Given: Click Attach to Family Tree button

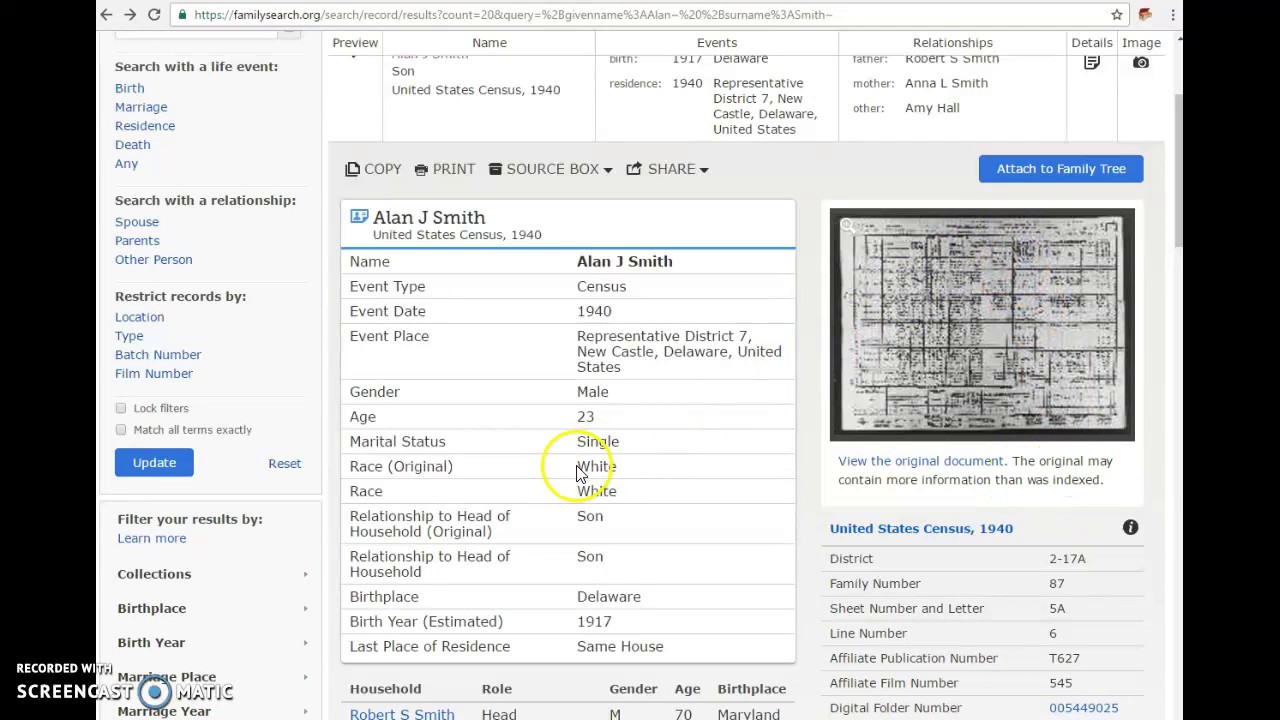Looking at the screenshot, I should coord(1061,169).
